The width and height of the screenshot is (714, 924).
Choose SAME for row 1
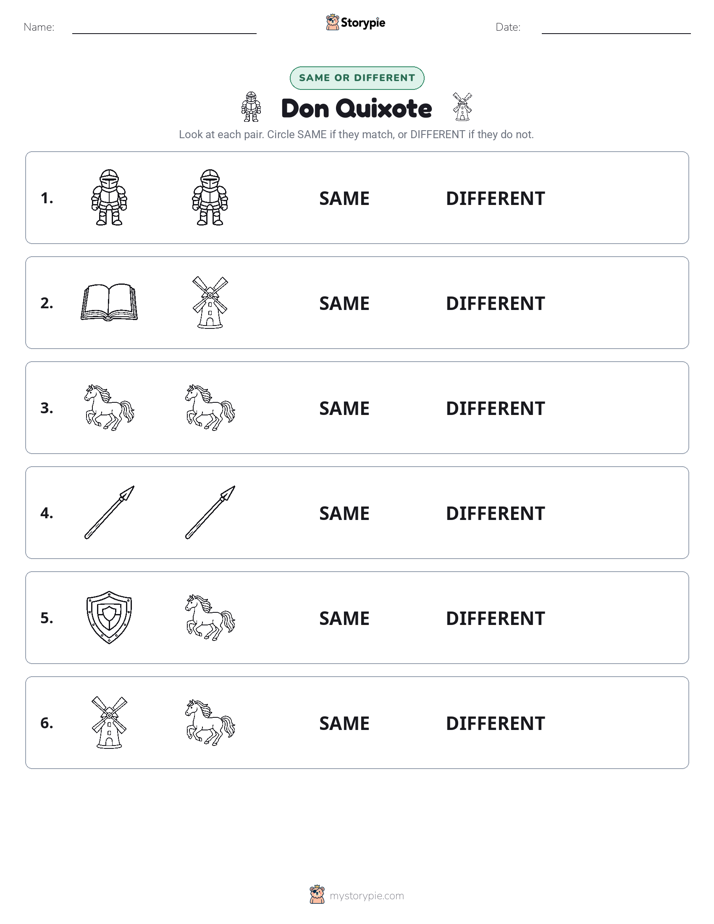tap(344, 199)
